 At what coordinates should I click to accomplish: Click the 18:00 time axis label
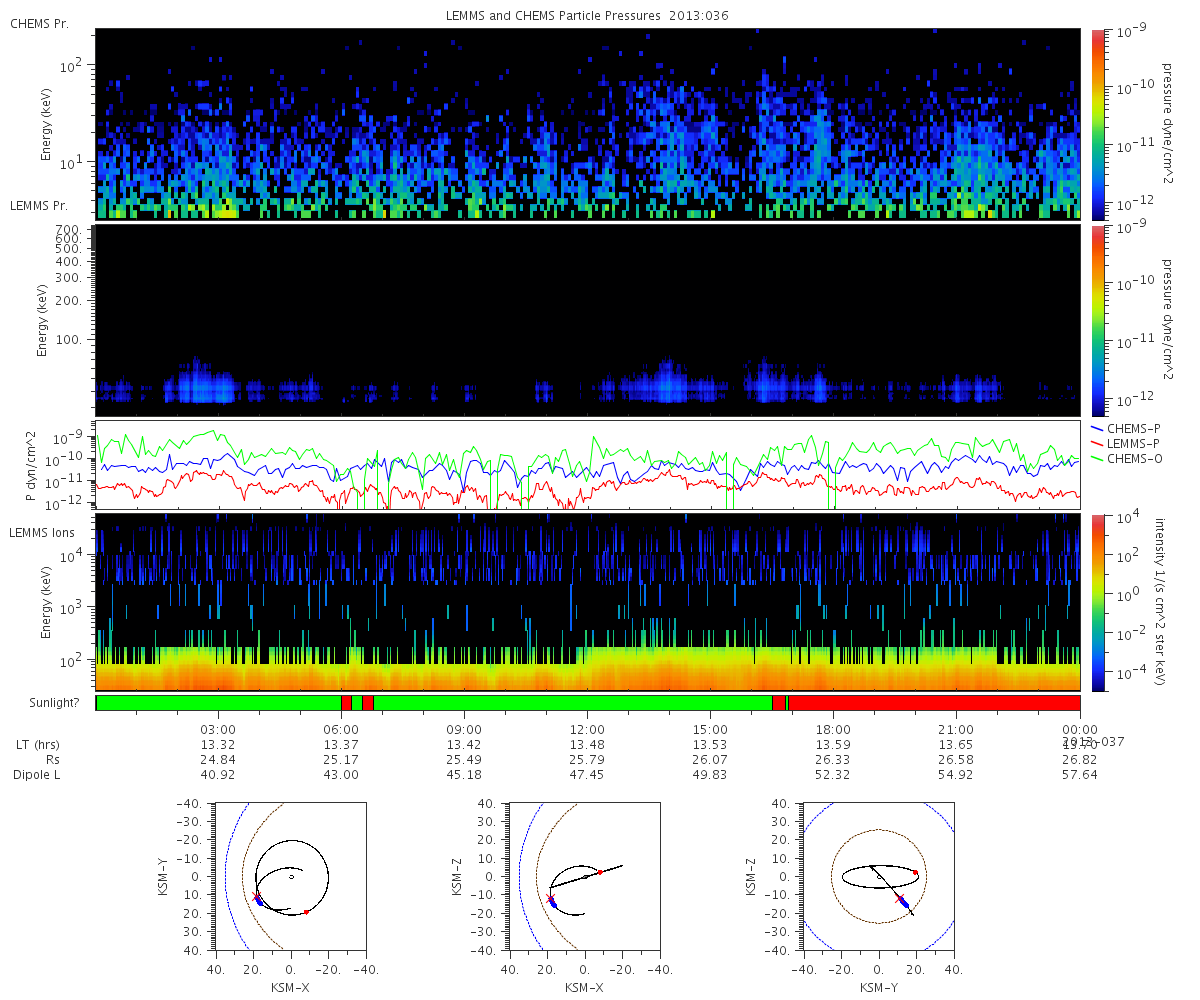pyautogui.click(x=833, y=729)
